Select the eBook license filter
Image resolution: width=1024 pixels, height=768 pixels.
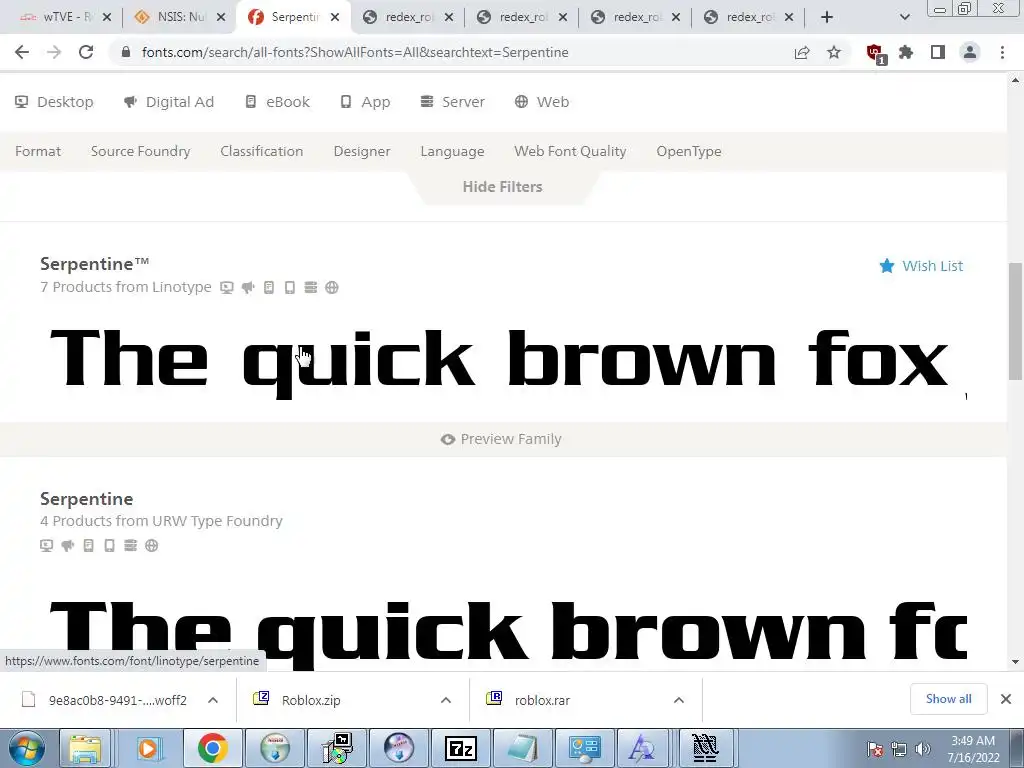point(277,102)
